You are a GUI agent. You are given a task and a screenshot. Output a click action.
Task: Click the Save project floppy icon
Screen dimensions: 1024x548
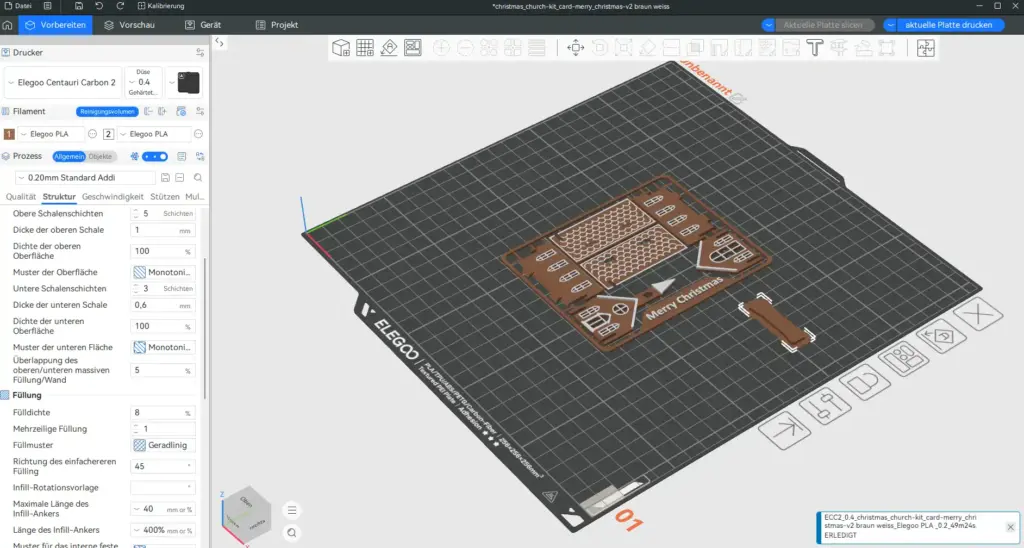click(78, 6)
